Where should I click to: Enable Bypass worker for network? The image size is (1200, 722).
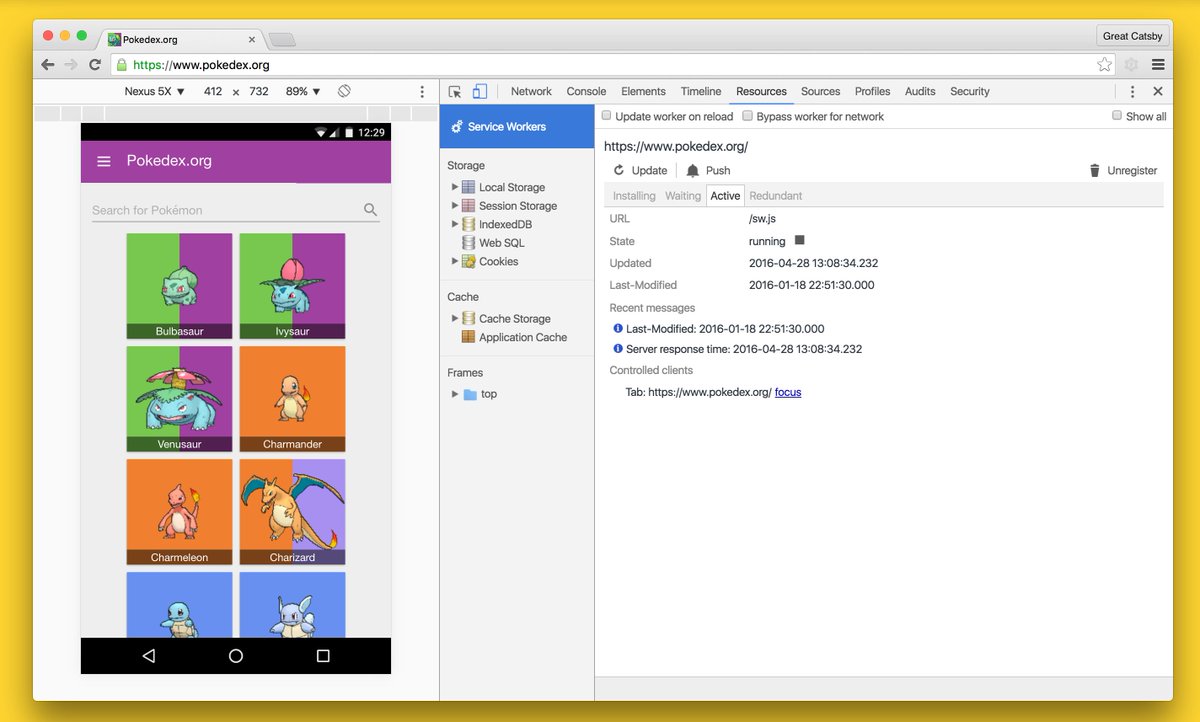click(x=747, y=116)
